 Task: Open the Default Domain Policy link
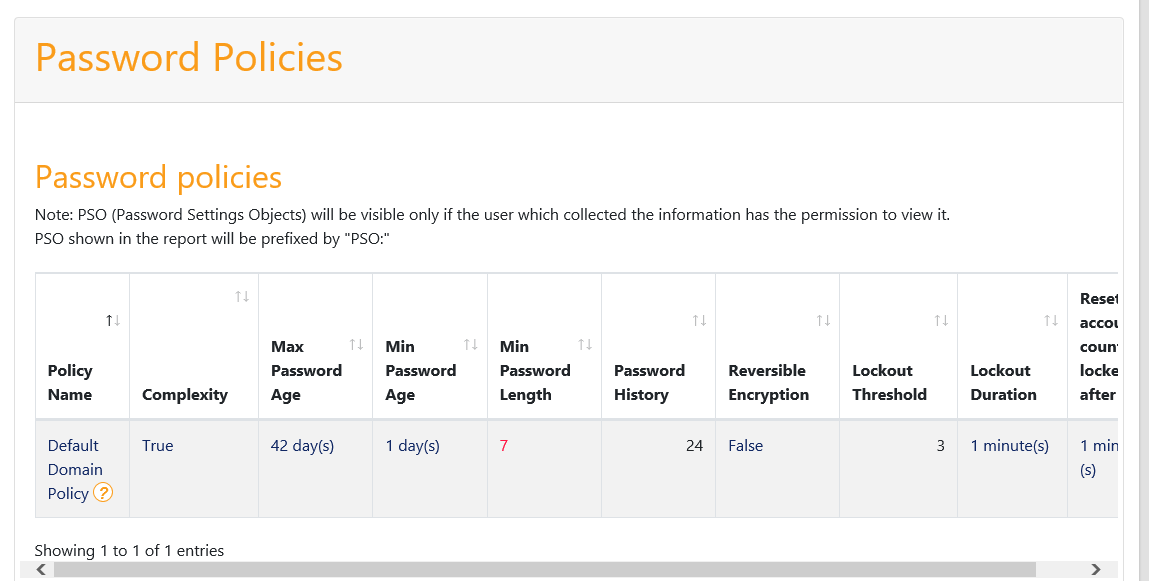75,470
